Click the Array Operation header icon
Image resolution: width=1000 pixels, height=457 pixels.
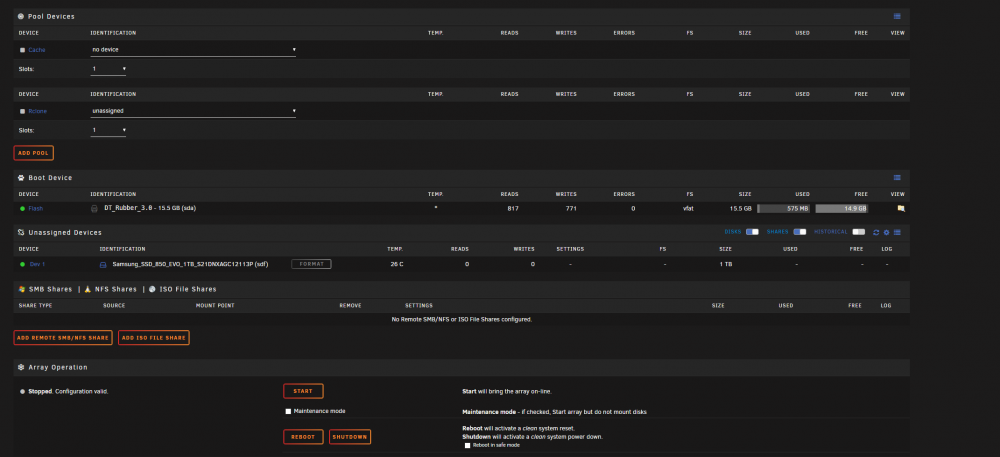[x=21, y=368]
